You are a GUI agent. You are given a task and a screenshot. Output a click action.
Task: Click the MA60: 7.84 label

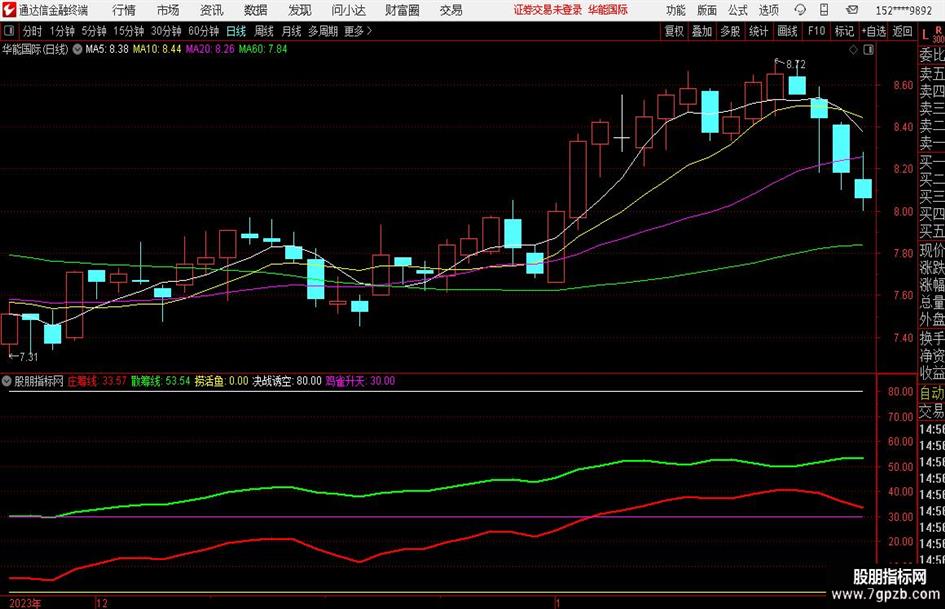point(263,49)
